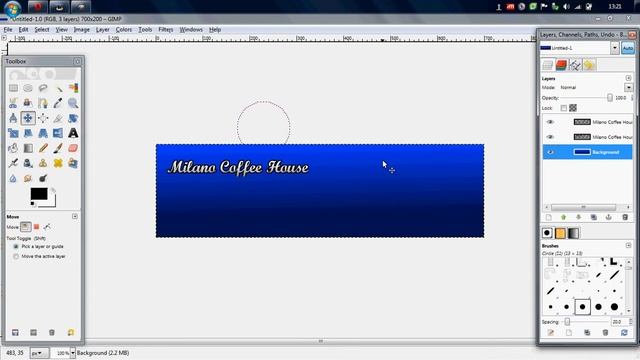
Task: Hide the Background layer
Action: click(550, 152)
